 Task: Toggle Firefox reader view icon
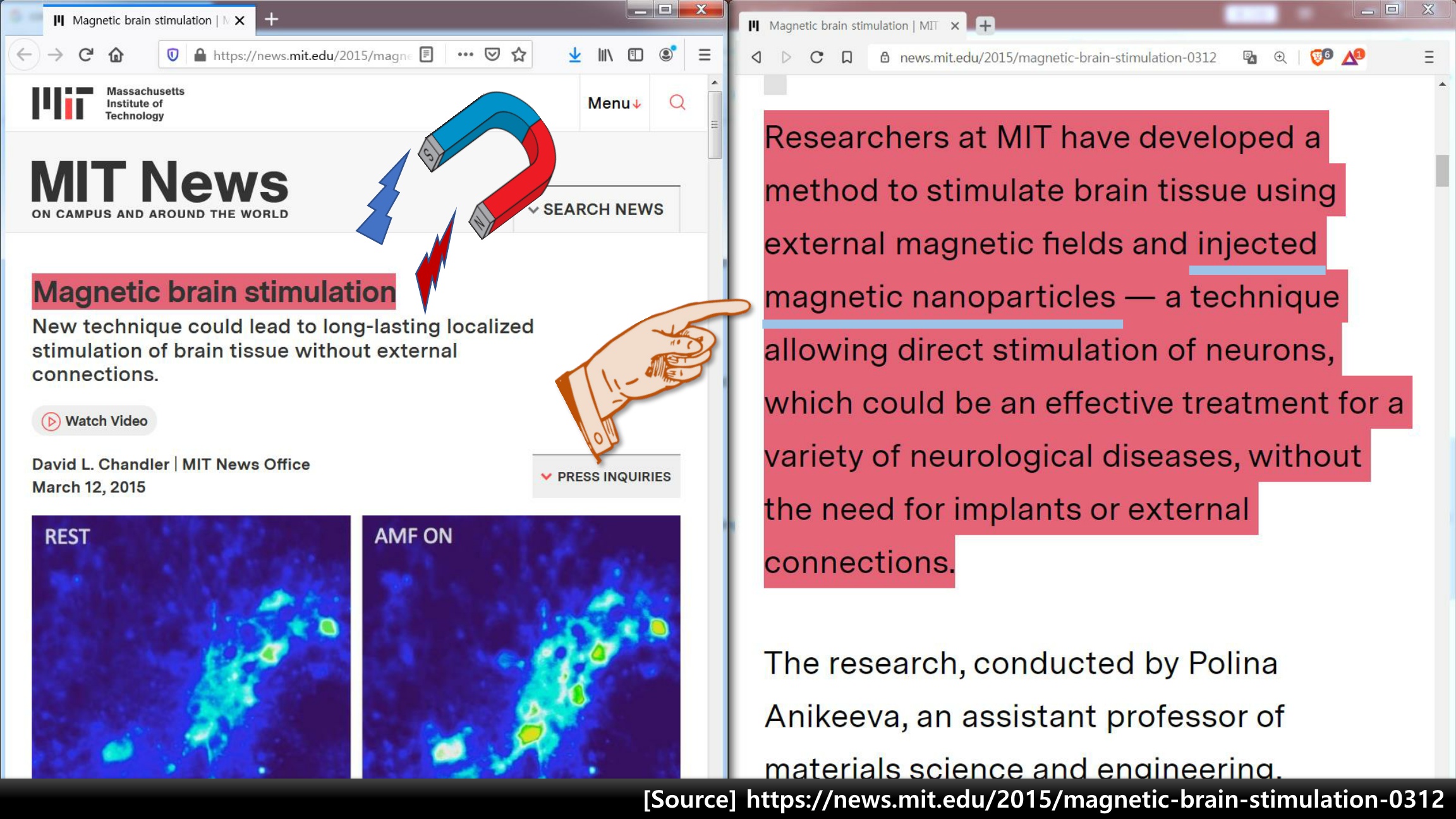coord(427,55)
